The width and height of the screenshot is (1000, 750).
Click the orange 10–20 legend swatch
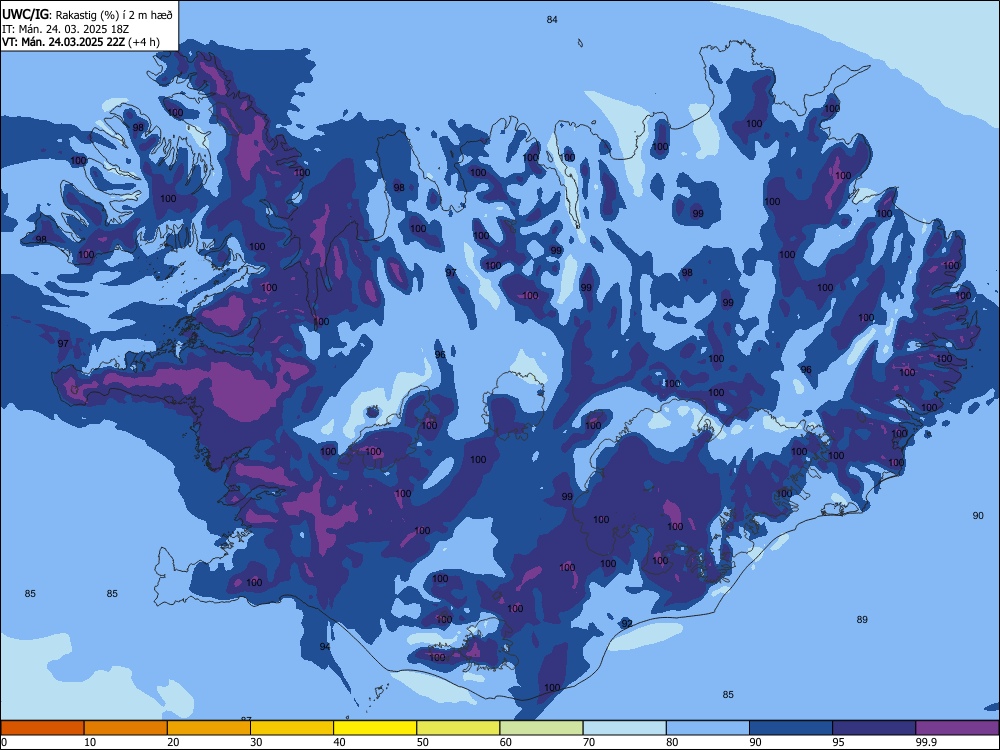pyautogui.click(x=126, y=728)
